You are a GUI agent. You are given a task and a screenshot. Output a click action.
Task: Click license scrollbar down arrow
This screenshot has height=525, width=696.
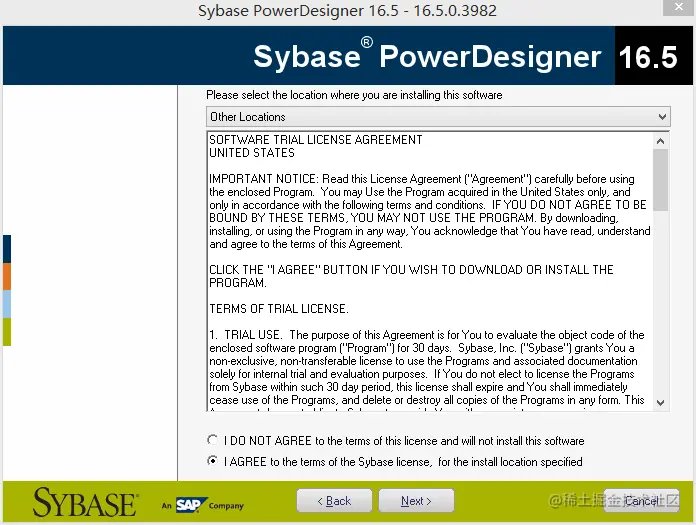660,403
